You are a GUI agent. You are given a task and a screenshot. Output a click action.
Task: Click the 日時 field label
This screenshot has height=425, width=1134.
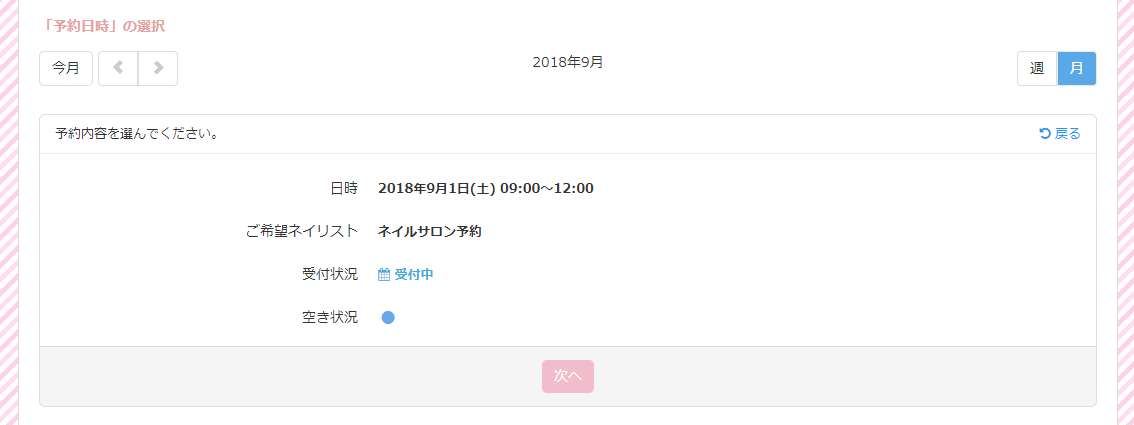coord(344,188)
